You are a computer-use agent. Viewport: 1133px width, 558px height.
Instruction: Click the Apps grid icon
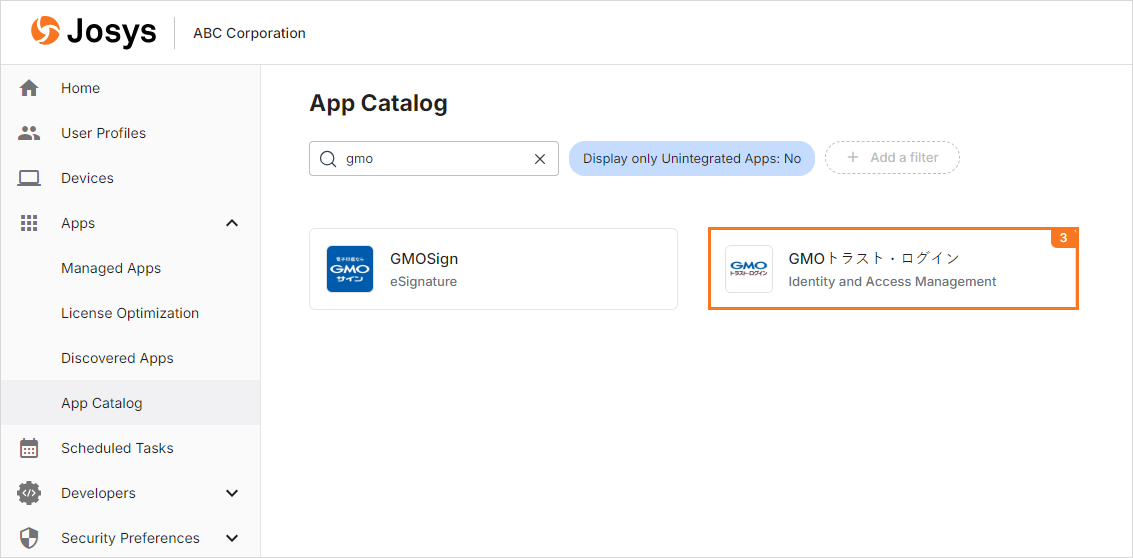coord(29,223)
